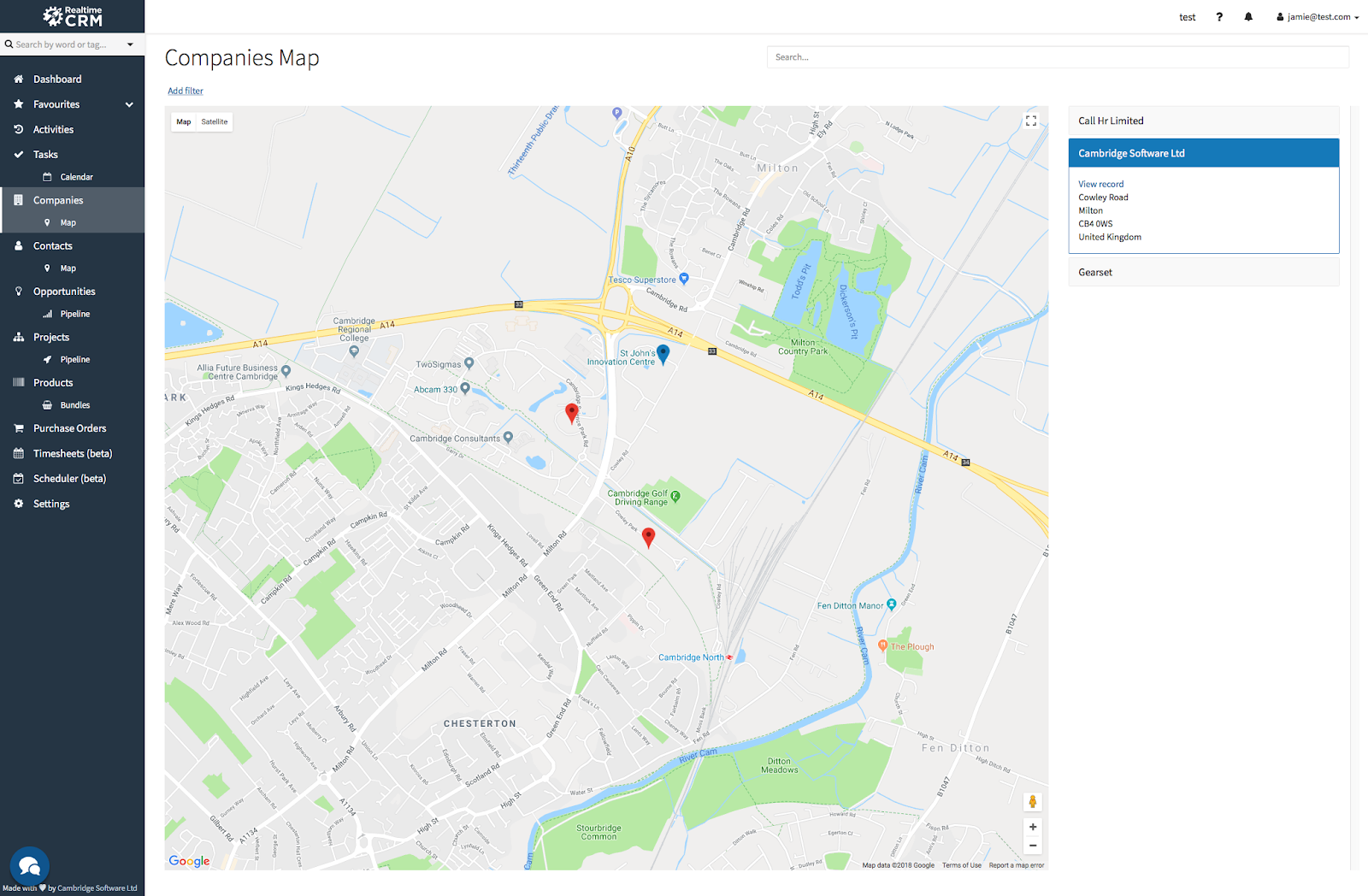Open the jamie@test.com account menu
The image size is (1368, 896).
tap(1318, 17)
